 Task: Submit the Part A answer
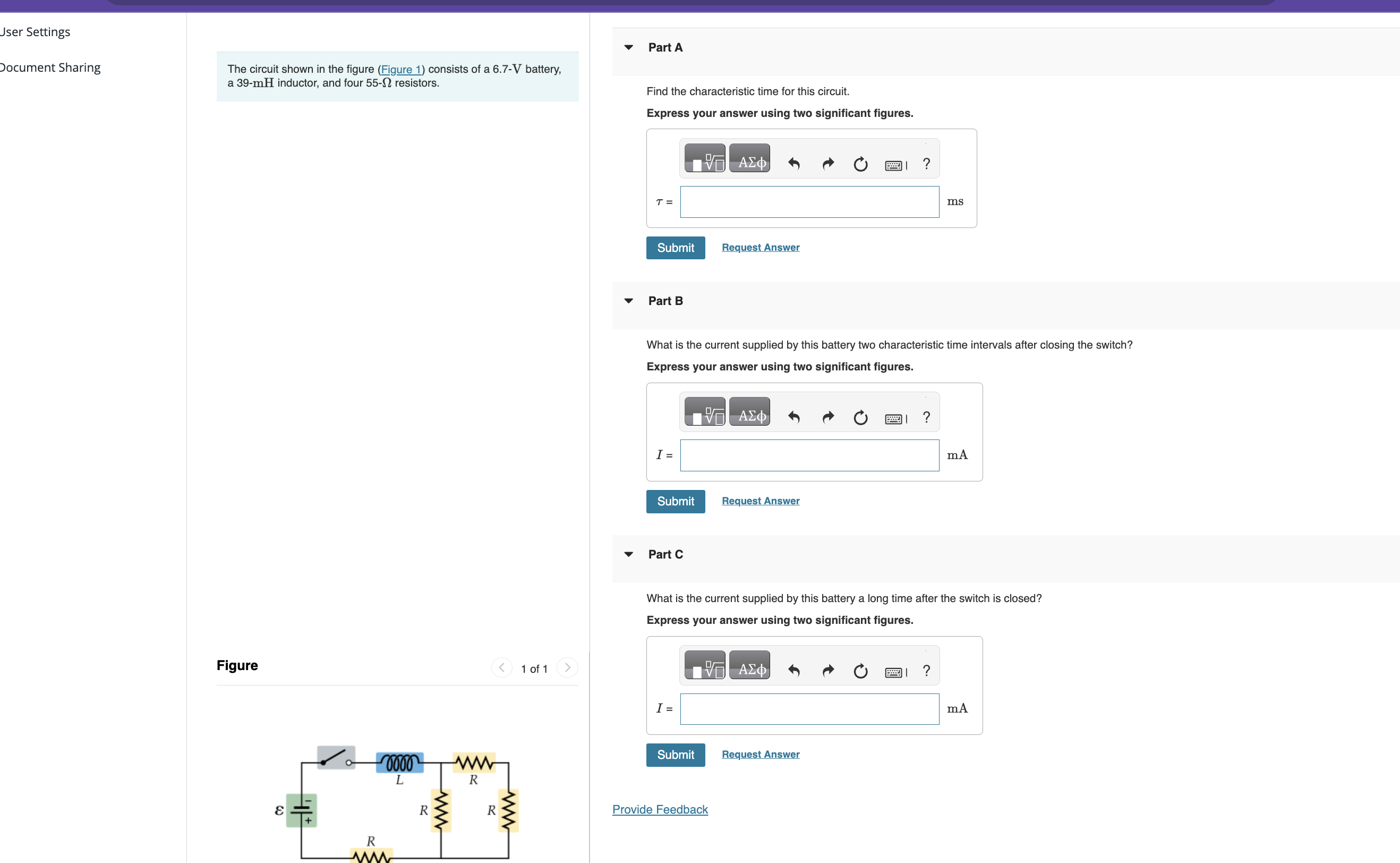pyautogui.click(x=675, y=248)
